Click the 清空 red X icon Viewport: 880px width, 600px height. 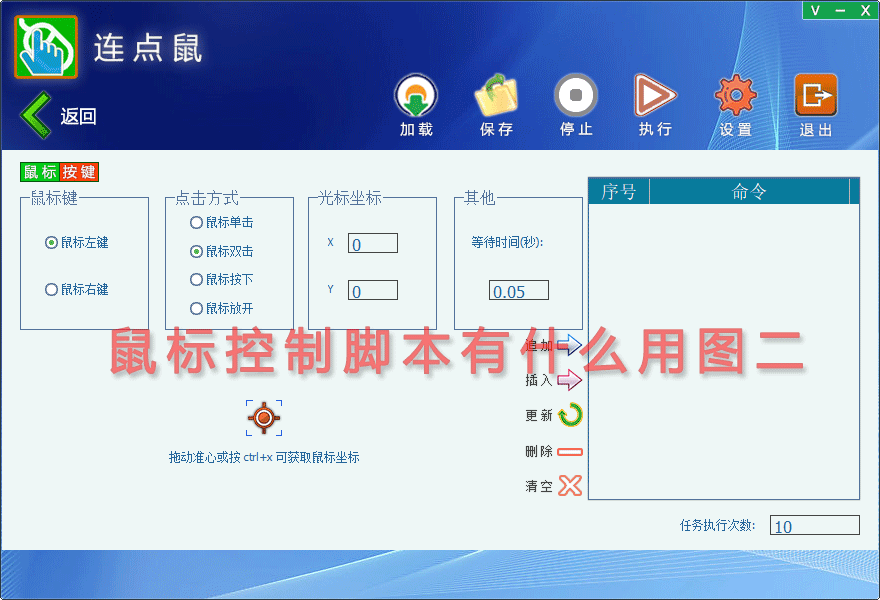point(570,486)
